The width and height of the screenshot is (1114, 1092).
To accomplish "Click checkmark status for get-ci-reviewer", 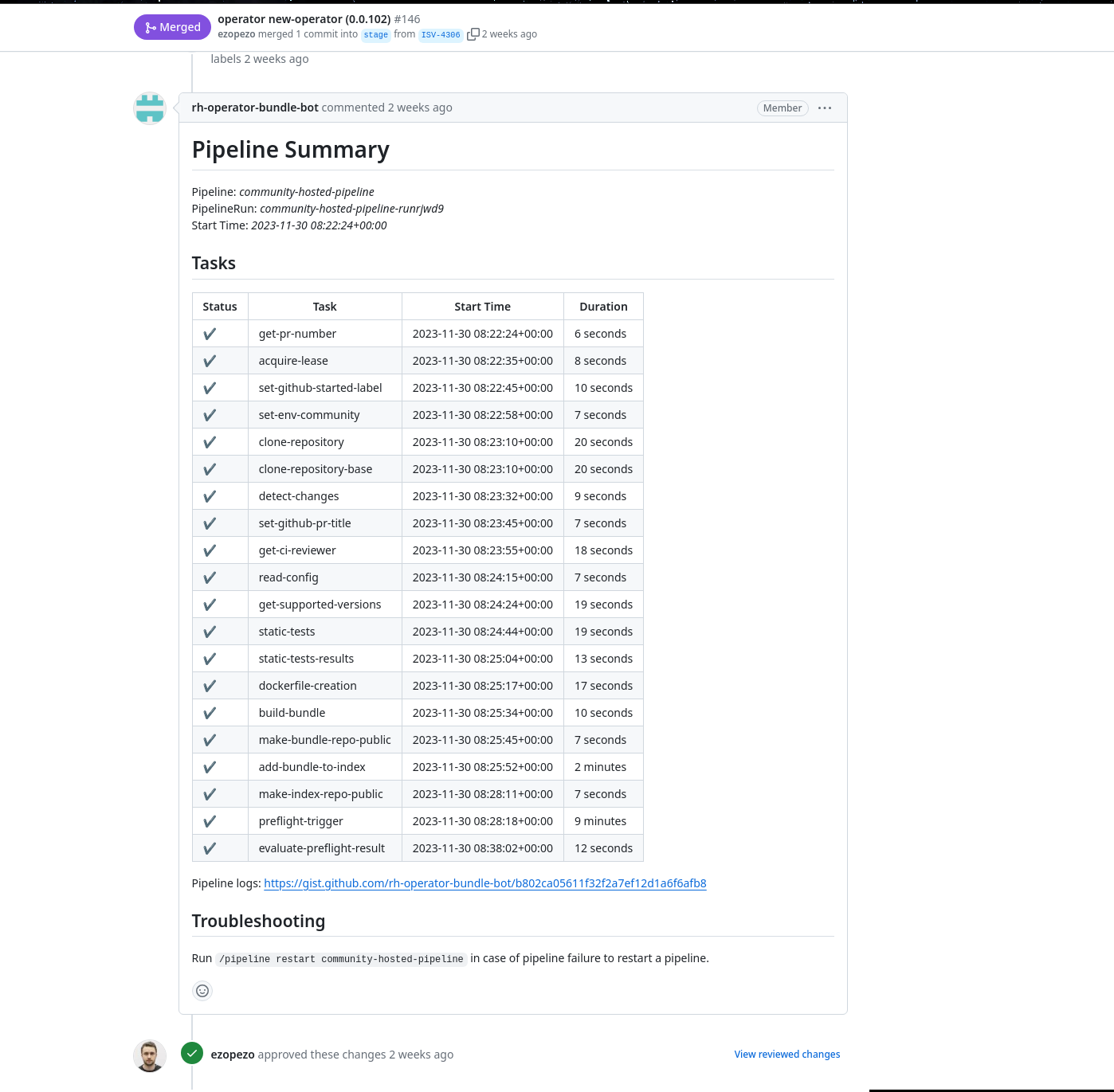I will pos(210,550).
